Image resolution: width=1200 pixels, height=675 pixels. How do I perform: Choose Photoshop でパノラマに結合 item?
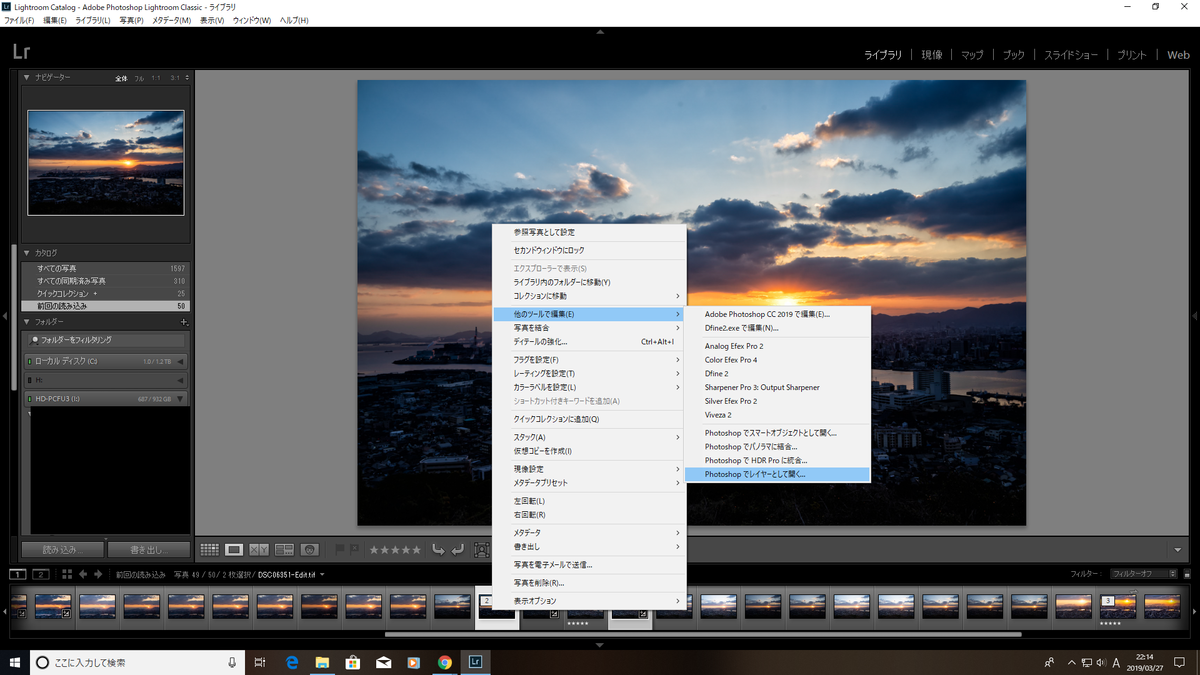point(778,447)
